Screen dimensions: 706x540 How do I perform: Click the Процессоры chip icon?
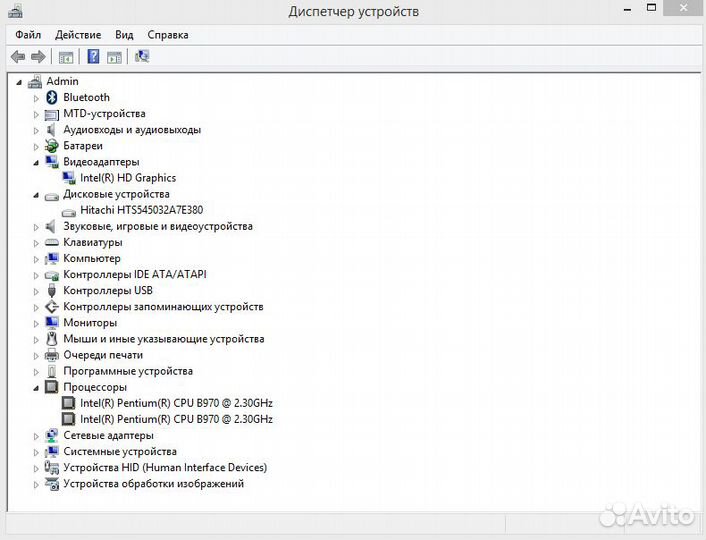pyautogui.click(x=52, y=387)
